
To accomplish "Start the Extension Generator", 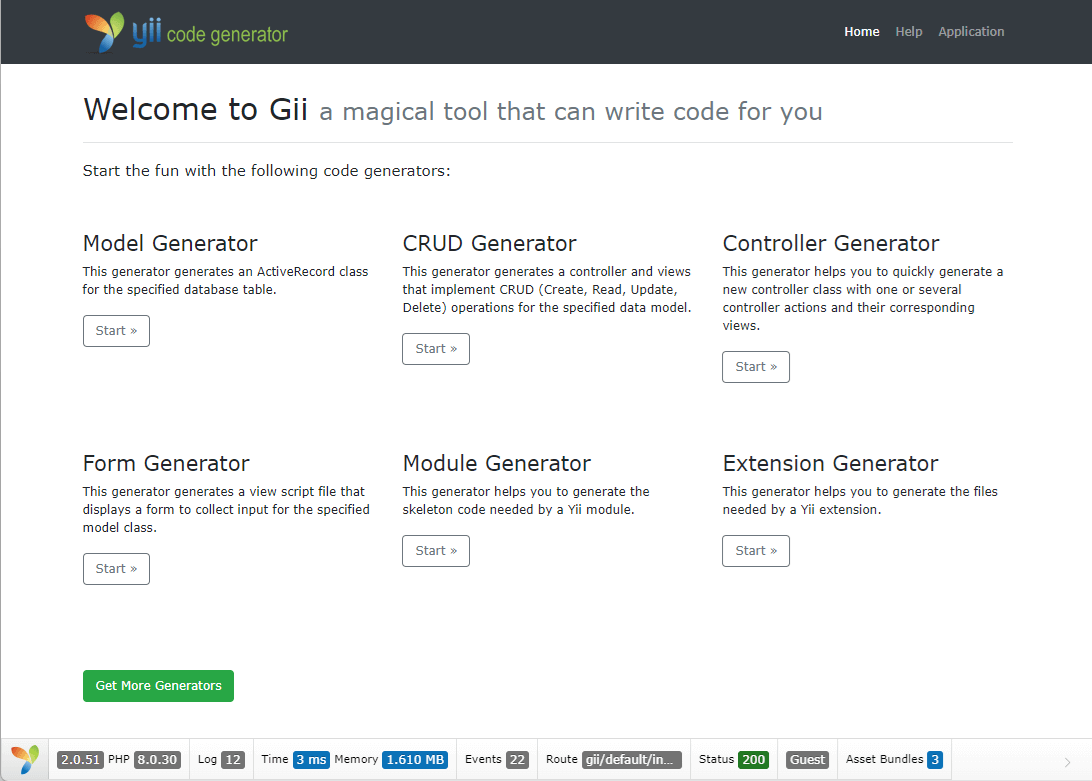I will tap(755, 551).
